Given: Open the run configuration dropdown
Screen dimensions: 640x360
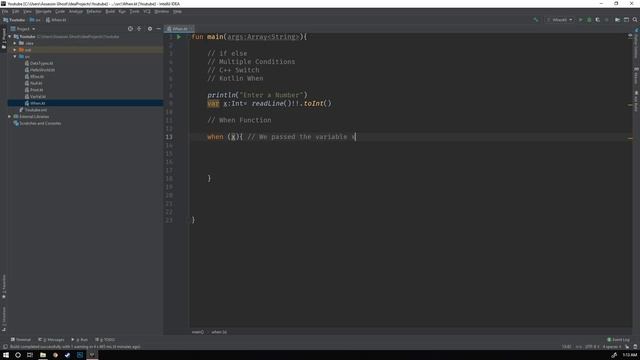Looking at the screenshot, I should (x=559, y=20).
